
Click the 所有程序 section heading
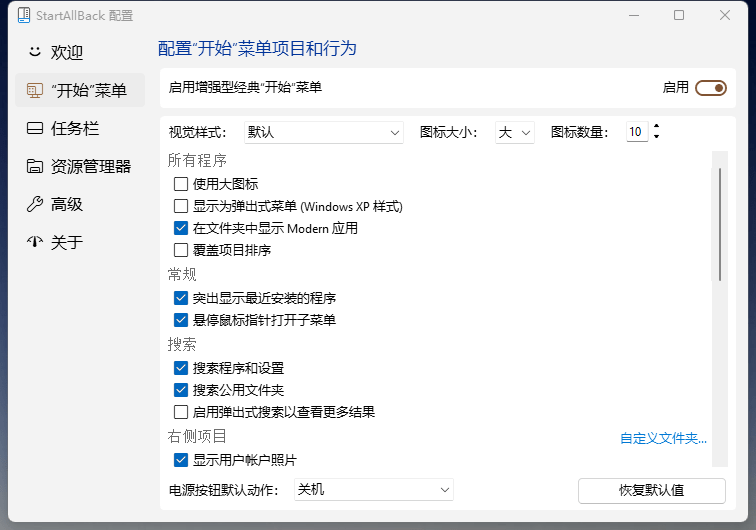pos(197,160)
